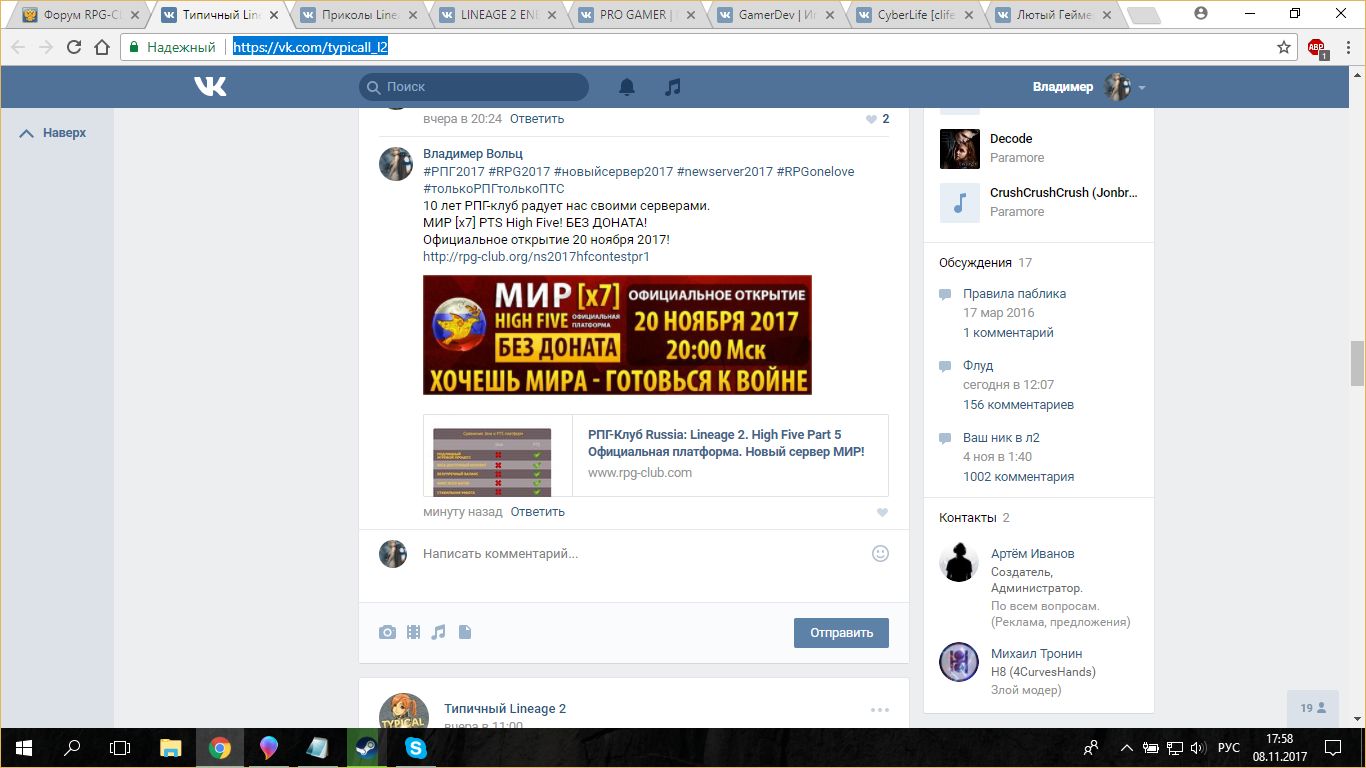Click "Ответить" next to "минуту назад"

tap(538, 512)
